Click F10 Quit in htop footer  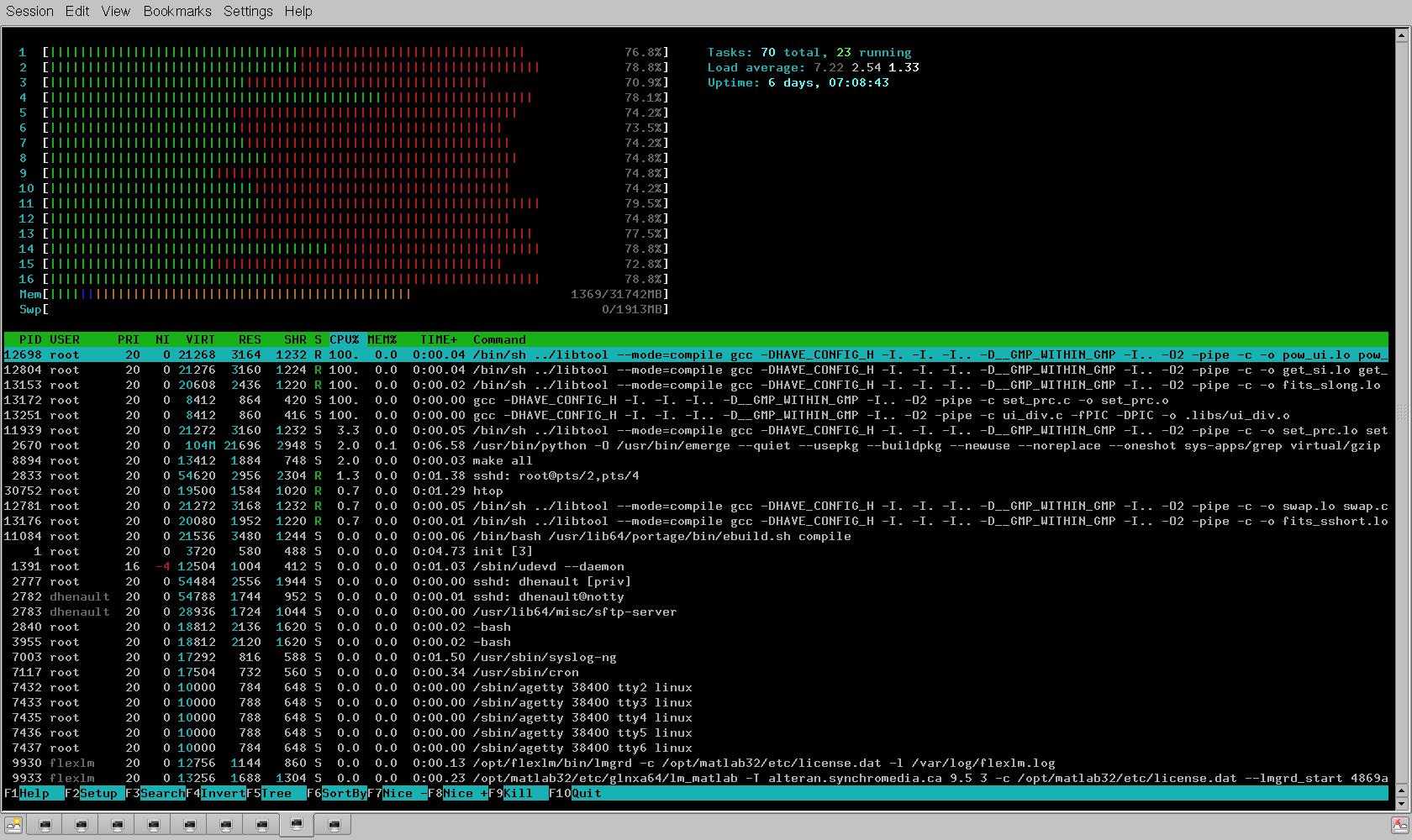pyautogui.click(x=586, y=793)
